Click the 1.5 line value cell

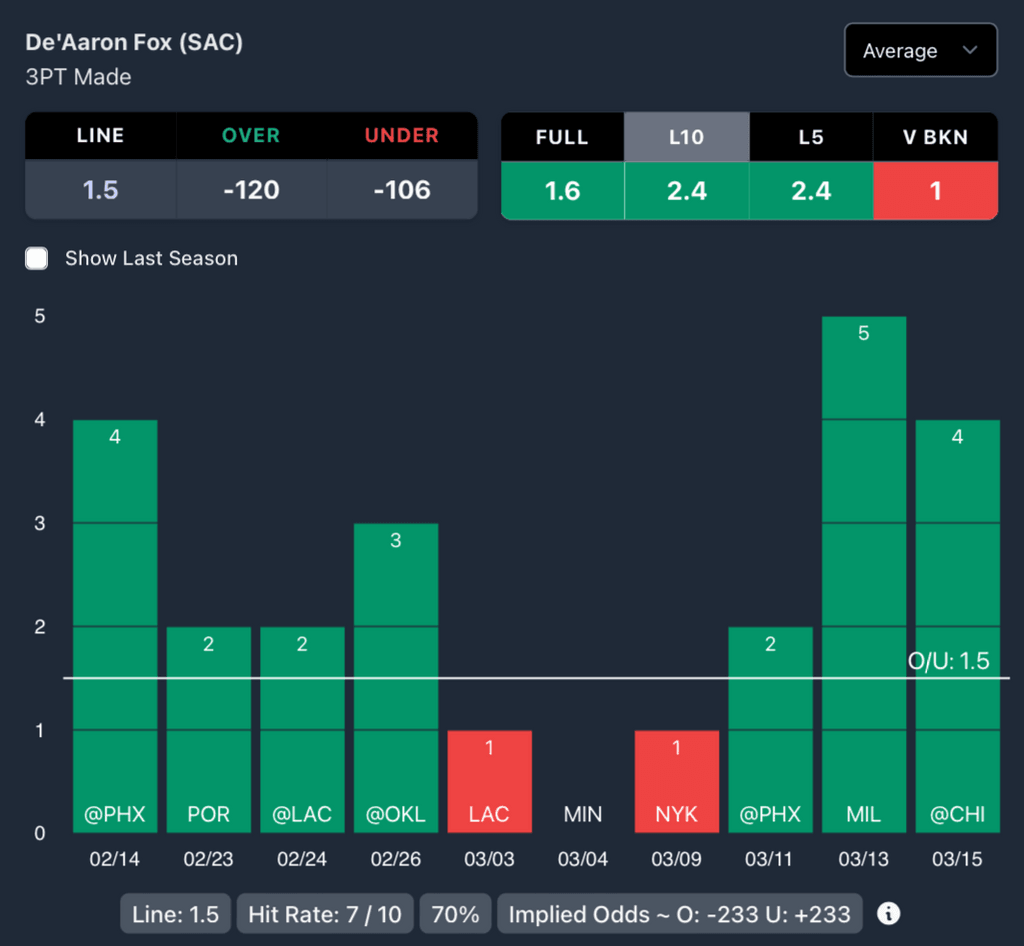pyautogui.click(x=101, y=189)
